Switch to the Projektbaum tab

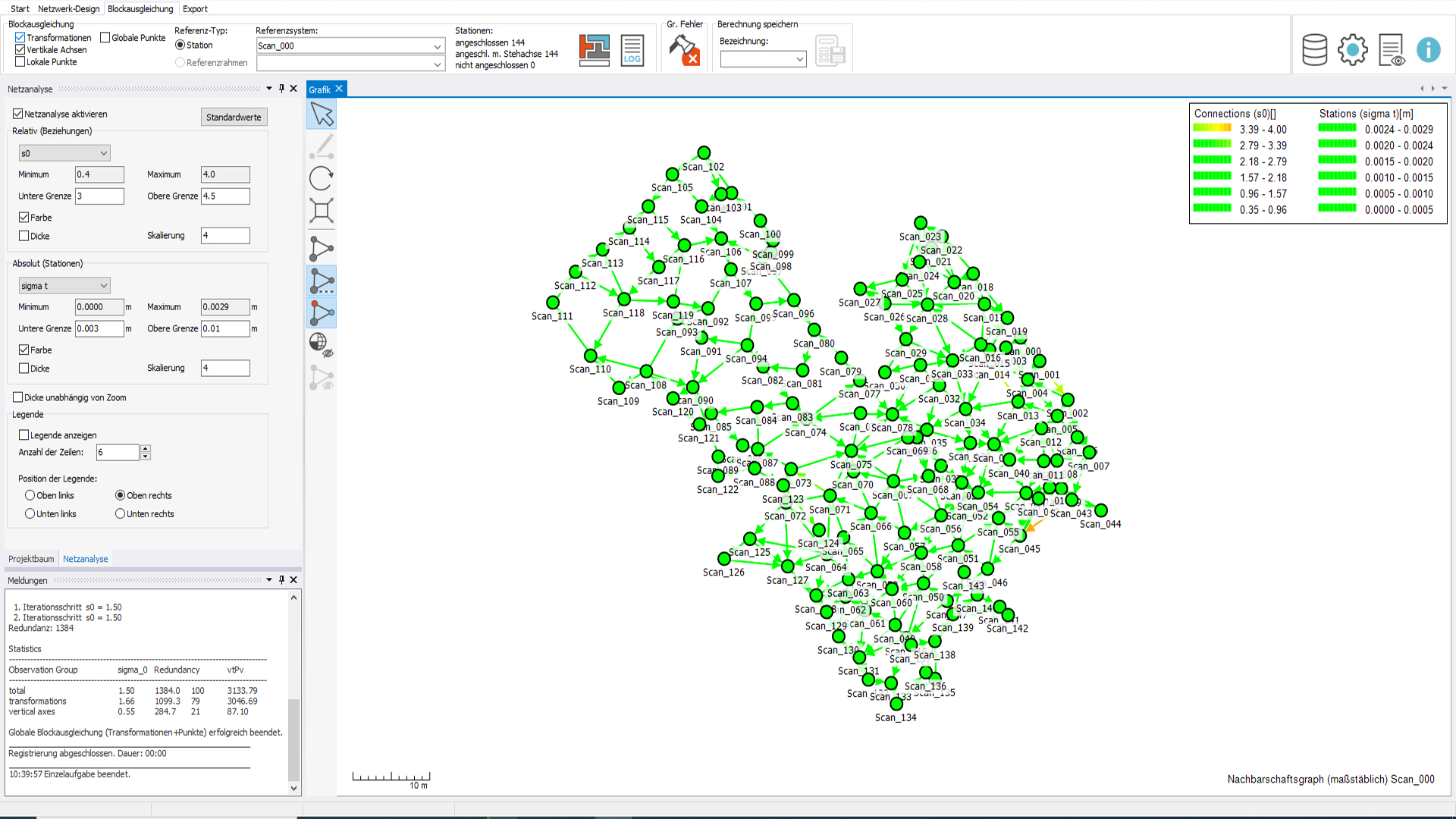pyautogui.click(x=31, y=559)
